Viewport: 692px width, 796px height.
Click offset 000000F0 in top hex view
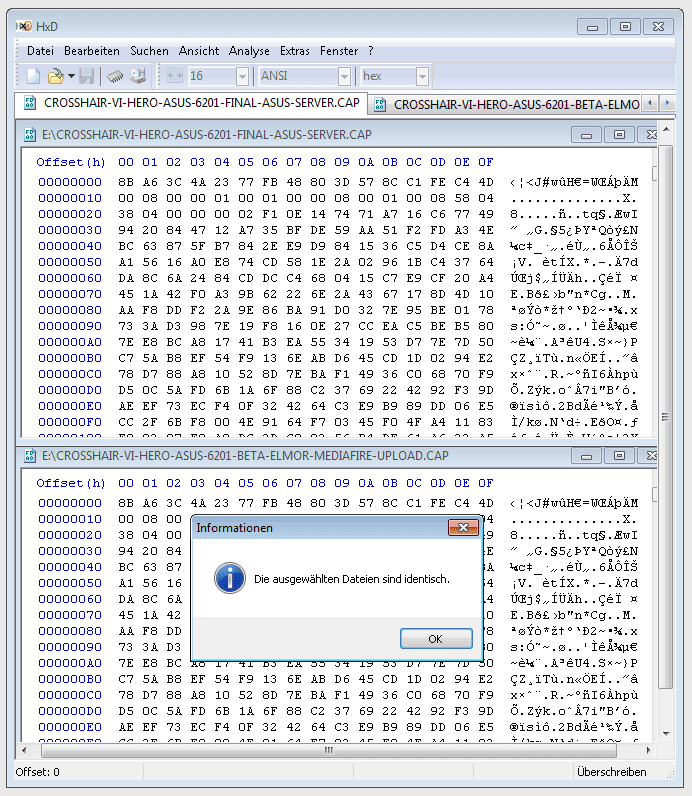70,422
